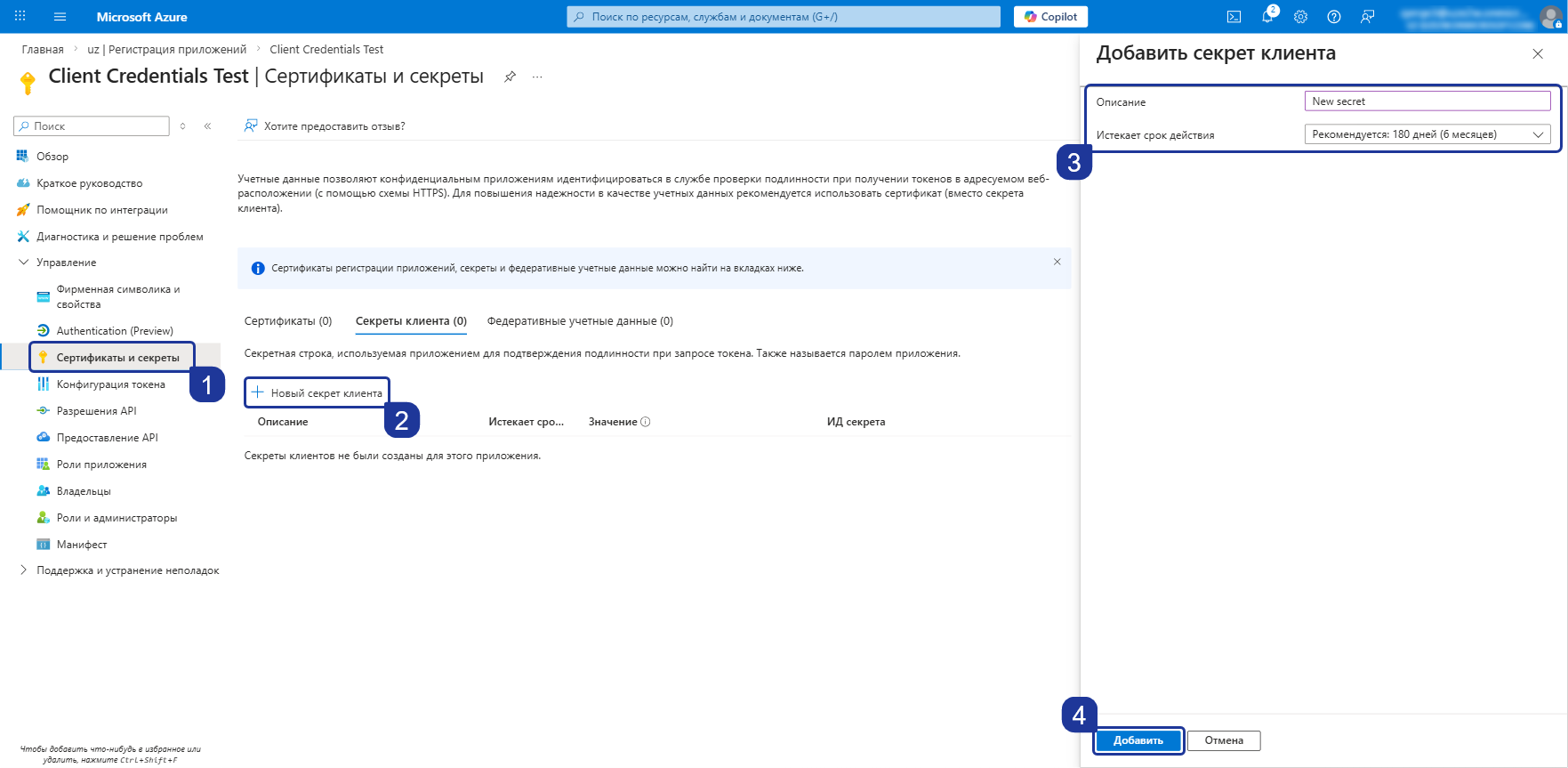Expand Поддержка и устранение неполадок section
The width and height of the screenshot is (1568, 768).
tap(23, 570)
